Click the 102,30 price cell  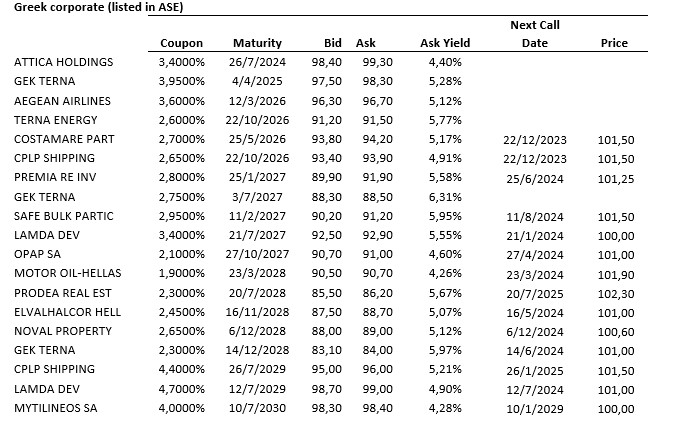tap(614, 293)
